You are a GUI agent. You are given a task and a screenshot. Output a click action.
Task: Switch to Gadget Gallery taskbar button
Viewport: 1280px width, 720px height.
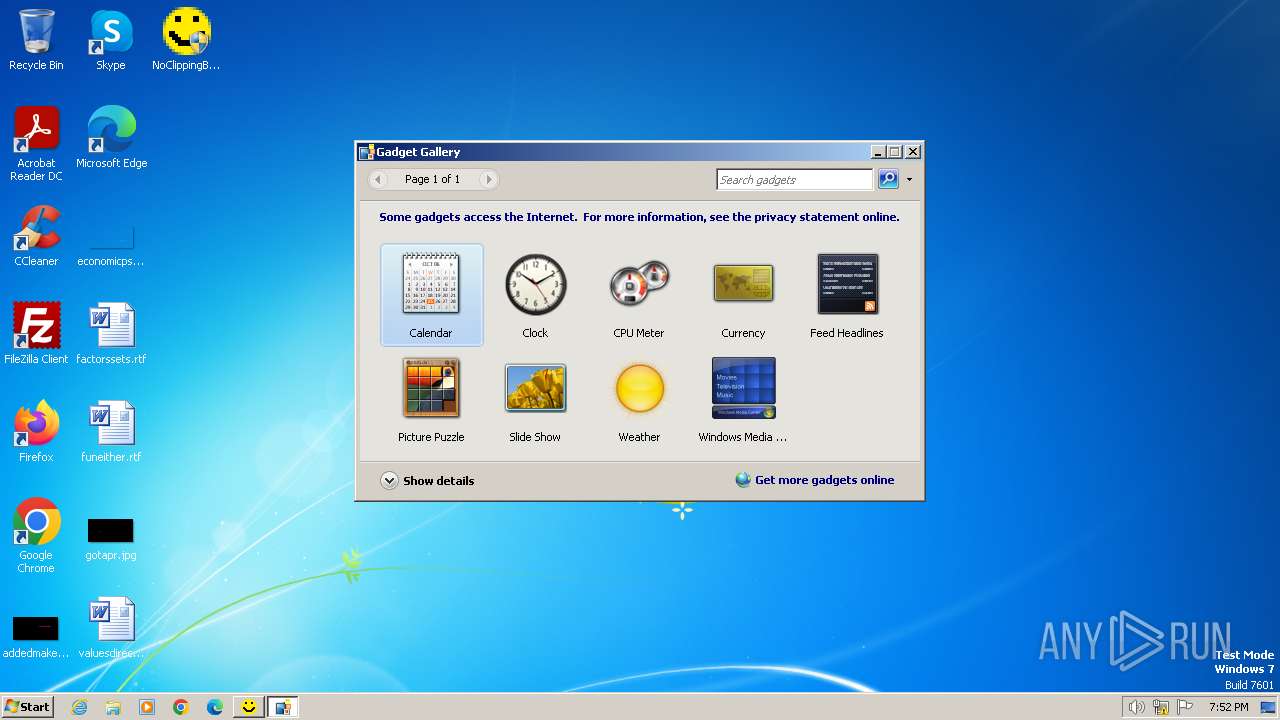283,707
